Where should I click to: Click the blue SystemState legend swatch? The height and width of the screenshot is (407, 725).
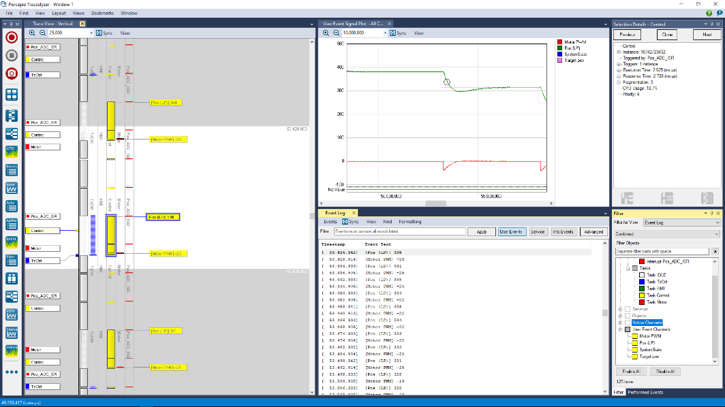pyautogui.click(x=560, y=54)
